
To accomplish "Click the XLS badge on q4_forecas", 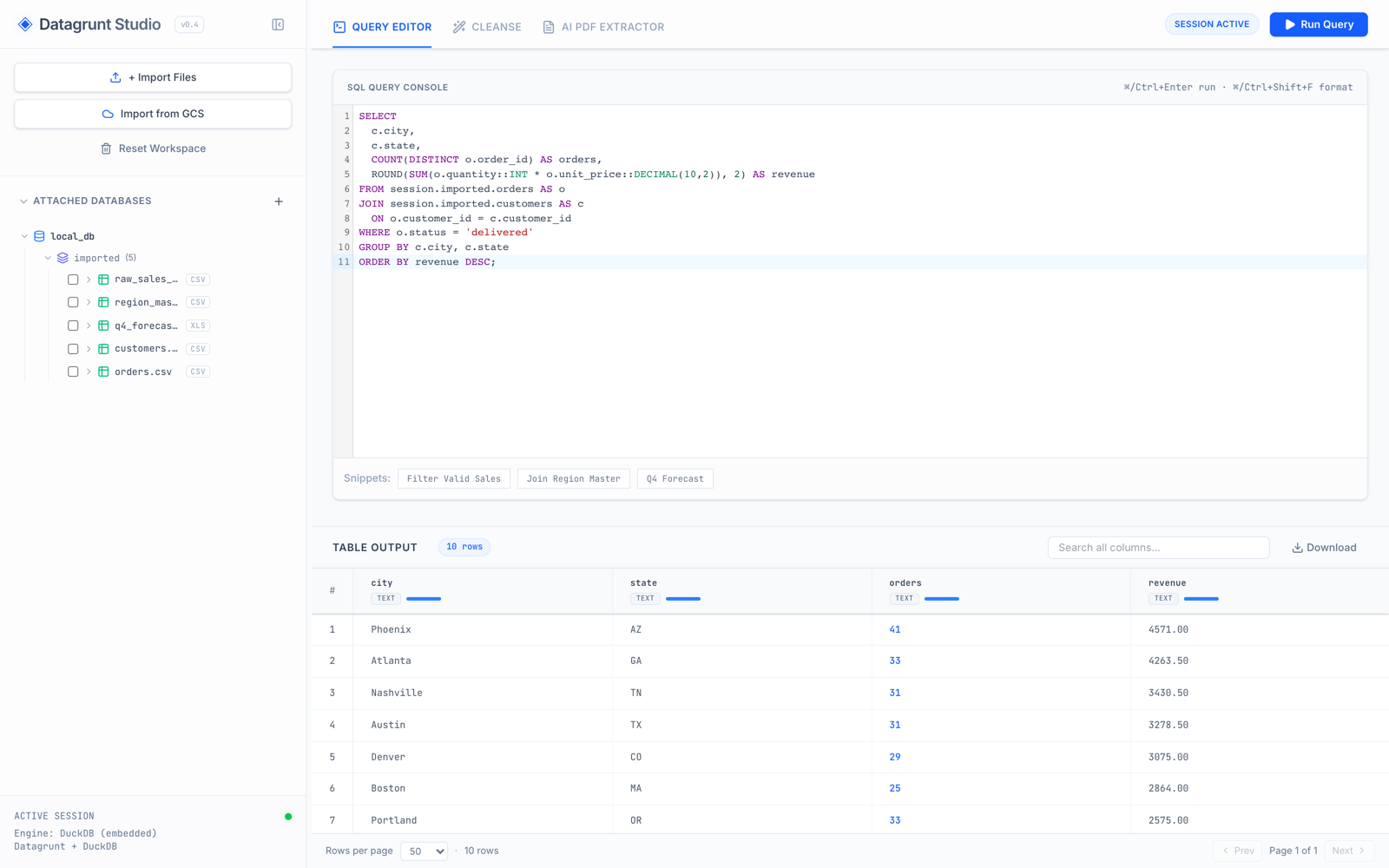I will [198, 325].
